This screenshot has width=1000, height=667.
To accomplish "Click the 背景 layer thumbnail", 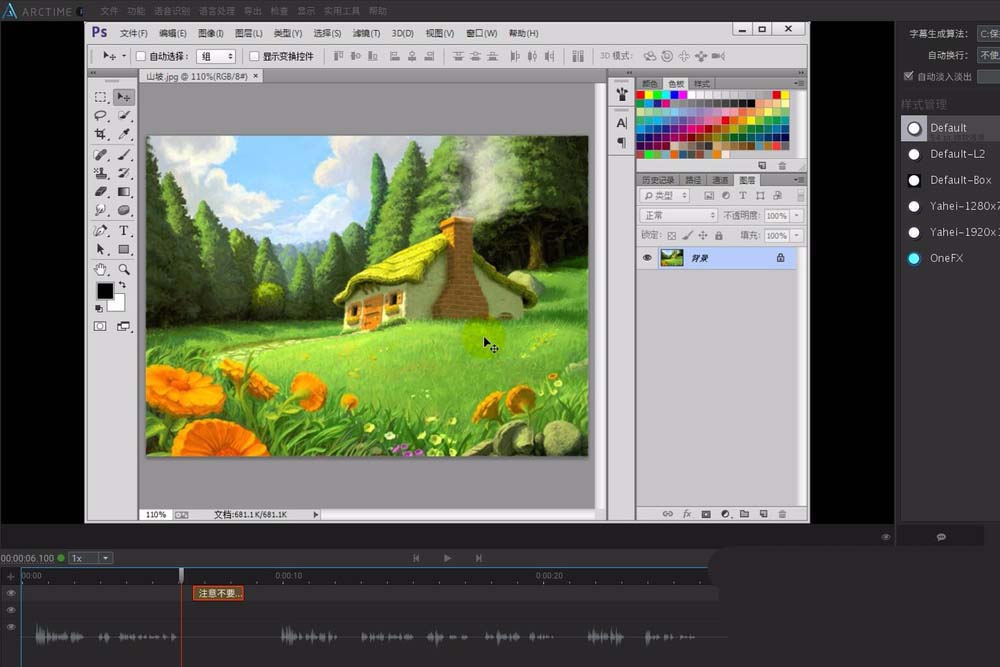I will tap(672, 258).
